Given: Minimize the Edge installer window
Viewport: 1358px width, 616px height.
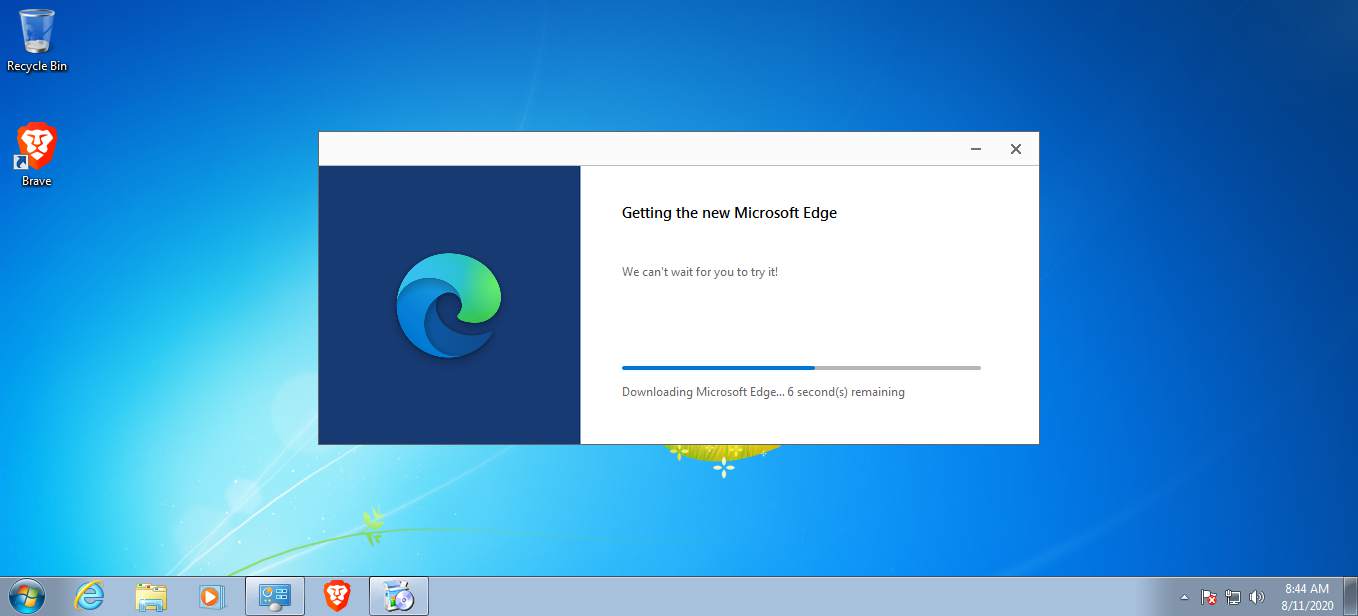Looking at the screenshot, I should [x=975, y=148].
